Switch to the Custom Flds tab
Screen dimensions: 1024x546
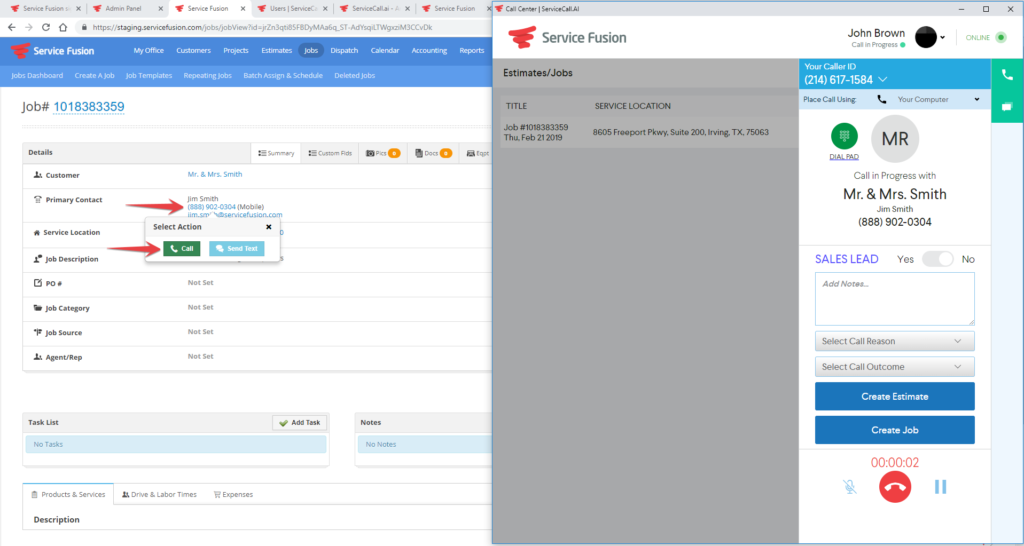(x=330, y=153)
